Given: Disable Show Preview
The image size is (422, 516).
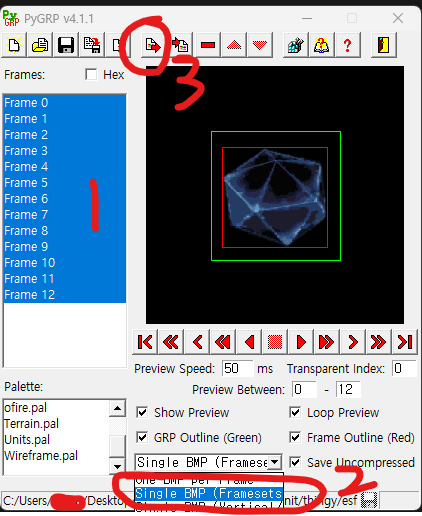Looking at the screenshot, I should pyautogui.click(x=142, y=412).
